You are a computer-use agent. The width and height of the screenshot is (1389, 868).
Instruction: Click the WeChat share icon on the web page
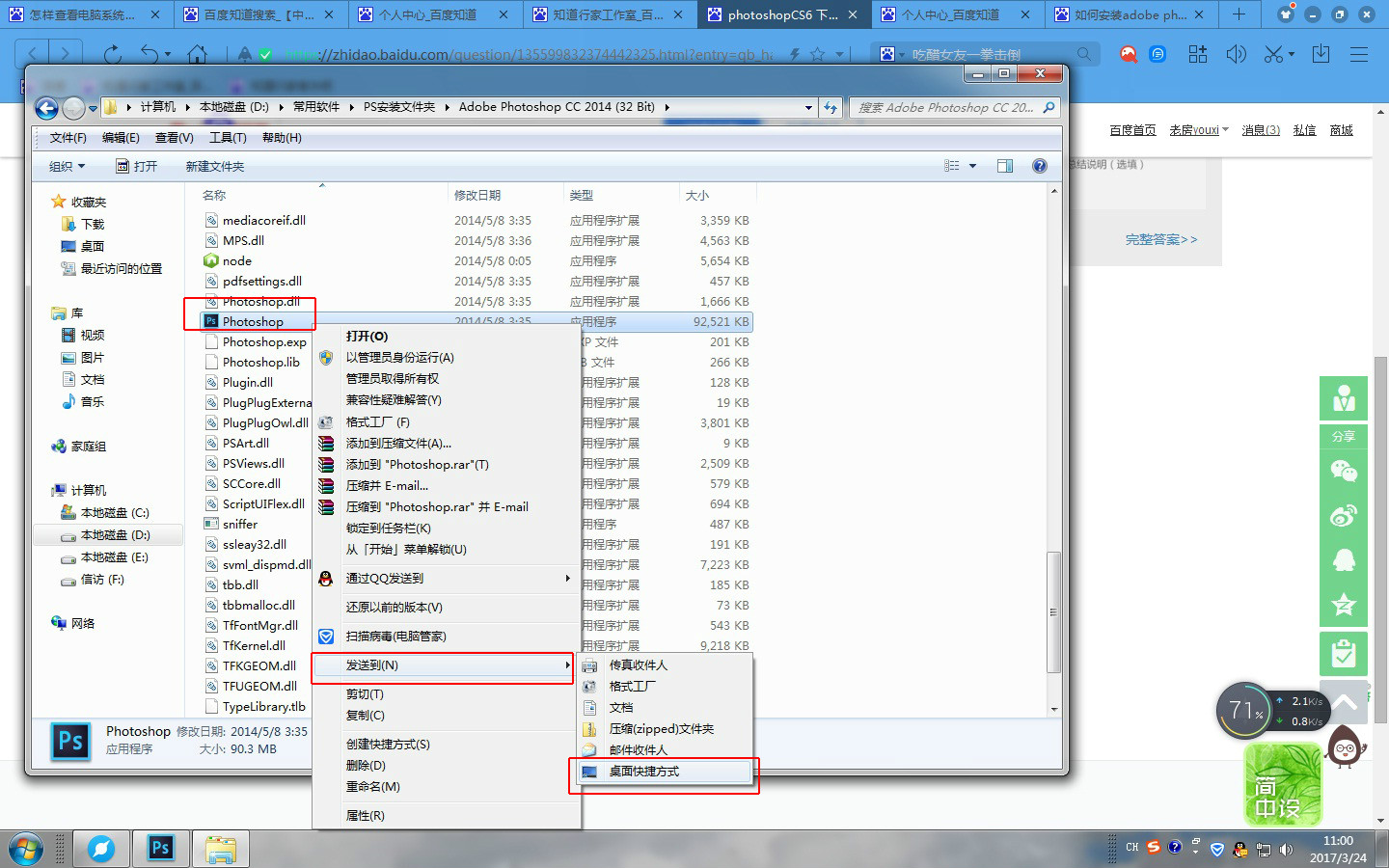pyautogui.click(x=1344, y=471)
